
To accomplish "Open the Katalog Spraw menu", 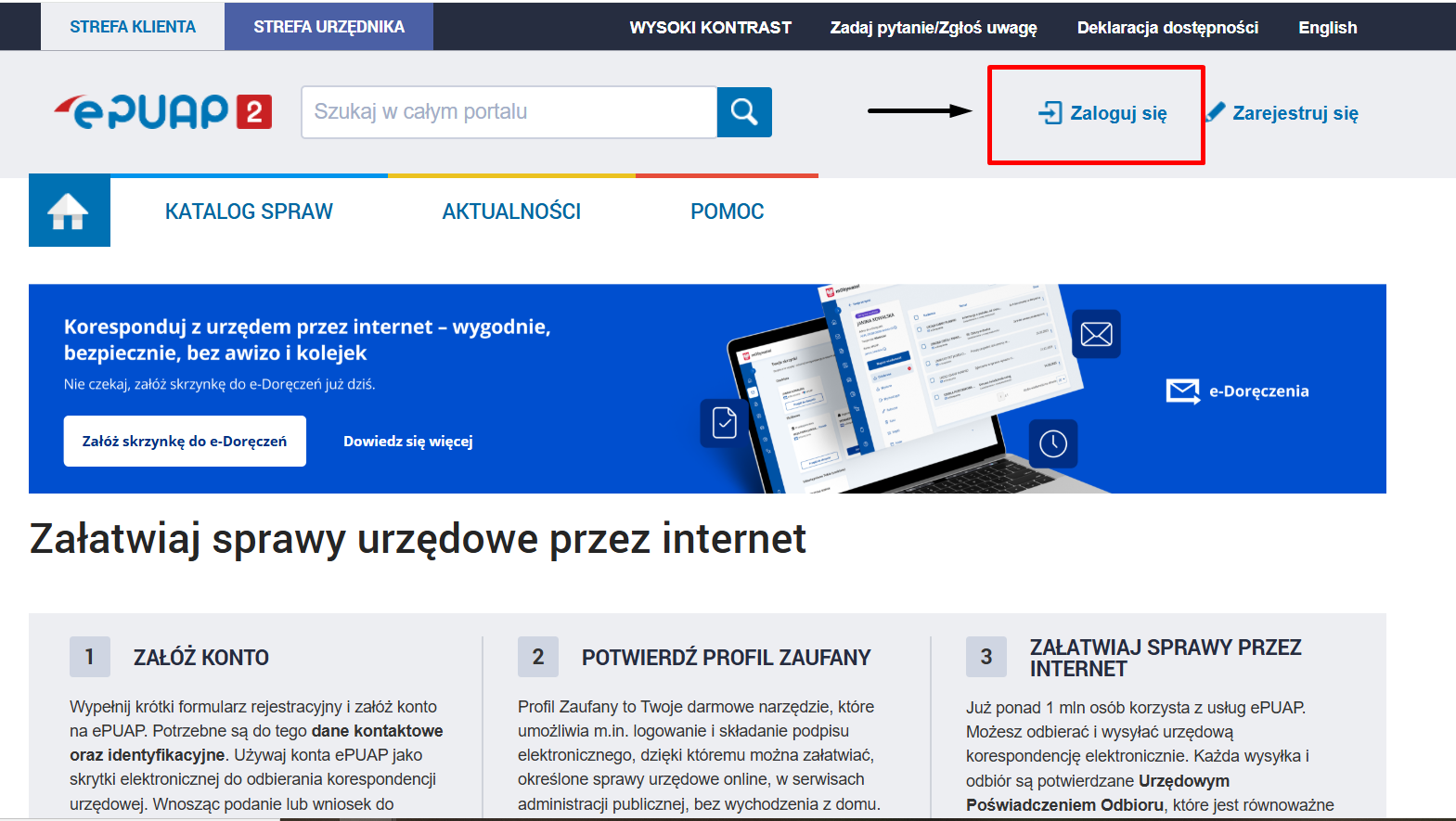I will click(x=249, y=212).
